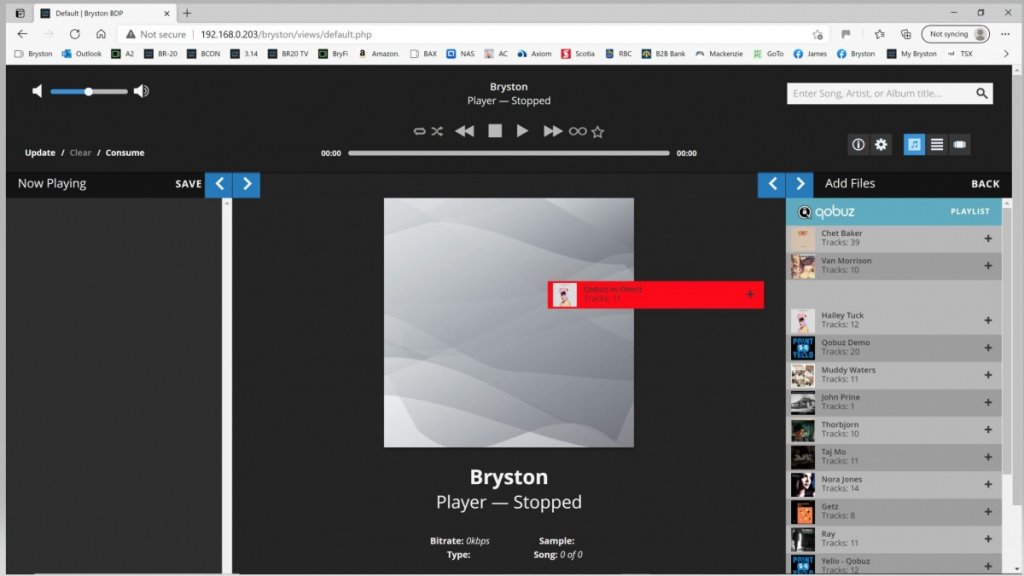Toggle Consume mode
The height and width of the screenshot is (576, 1024).
[125, 153]
